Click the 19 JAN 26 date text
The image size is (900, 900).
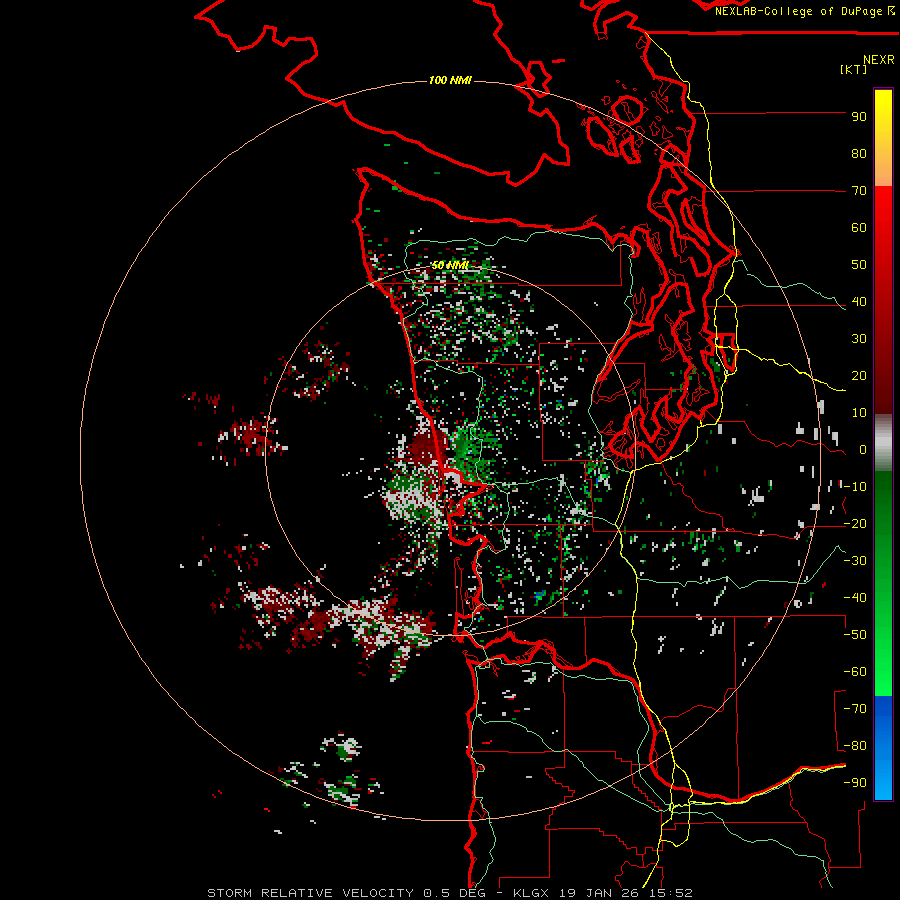pyautogui.click(x=598, y=893)
